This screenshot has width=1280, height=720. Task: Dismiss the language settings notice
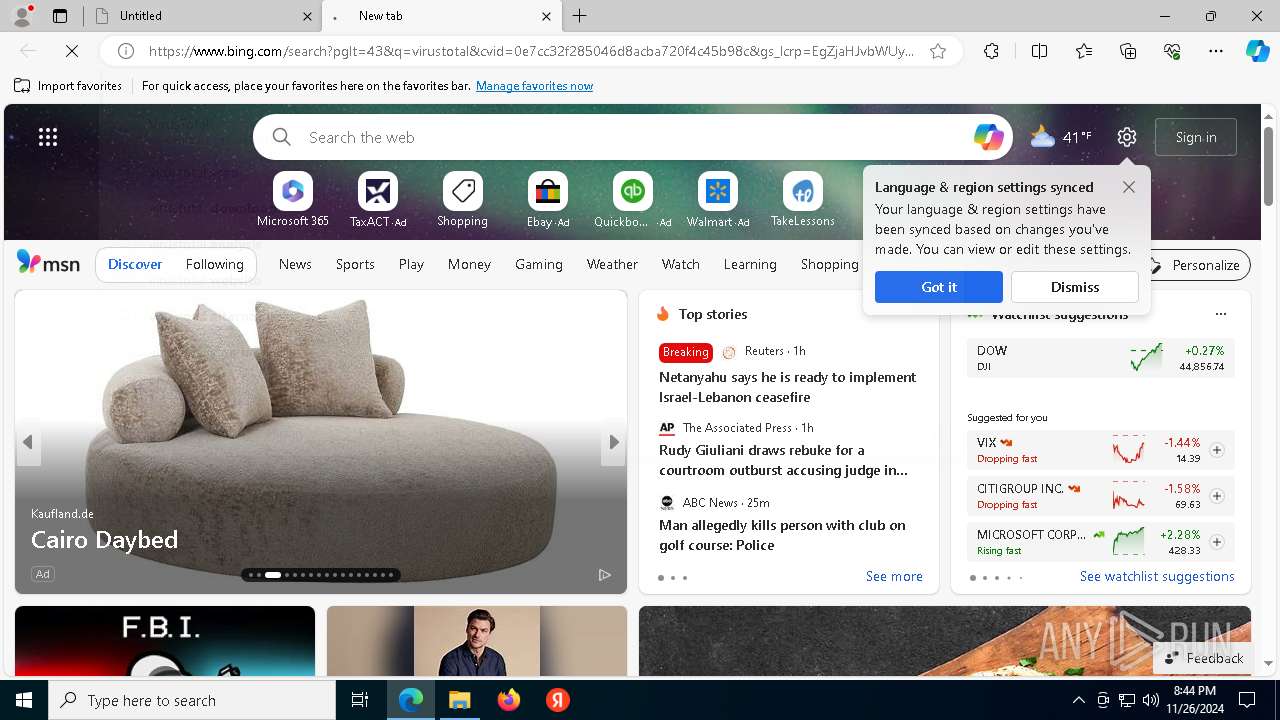point(1075,287)
